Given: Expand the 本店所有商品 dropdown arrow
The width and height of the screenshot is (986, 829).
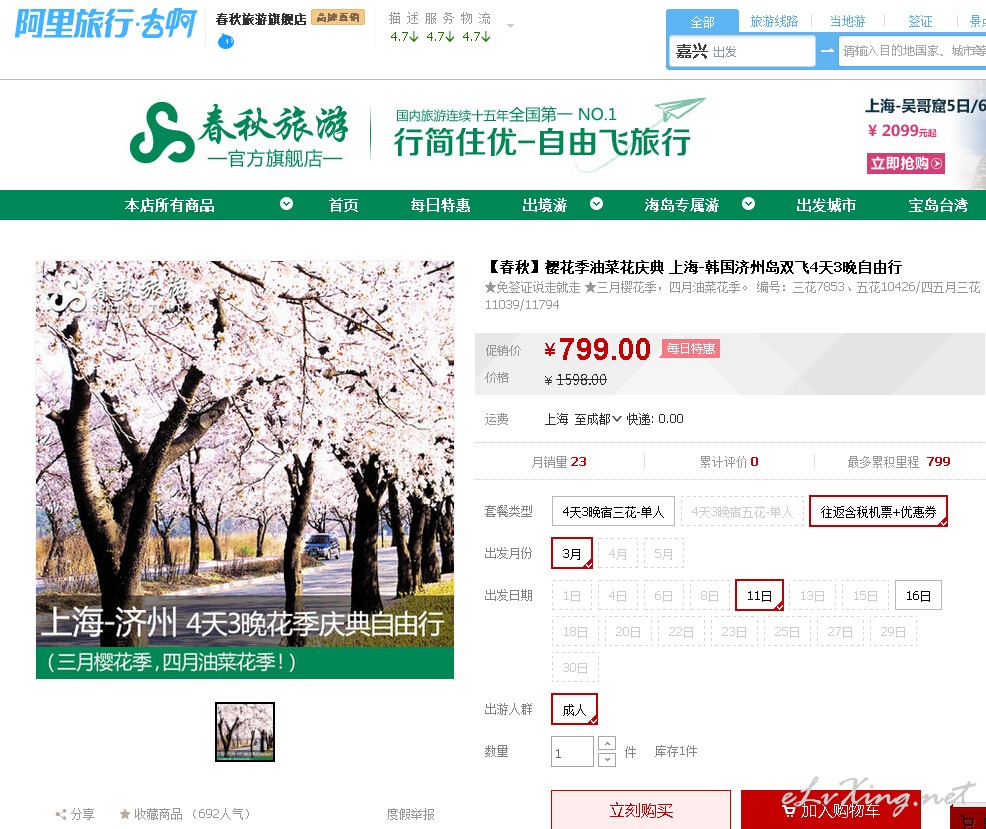Looking at the screenshot, I should click(x=286, y=204).
